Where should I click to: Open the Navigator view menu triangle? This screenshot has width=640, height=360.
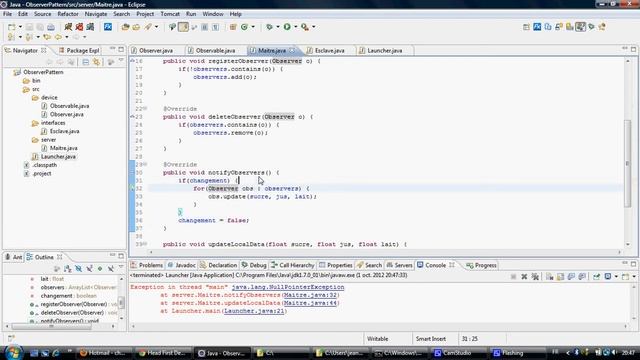pyautogui.click(x=121, y=61)
